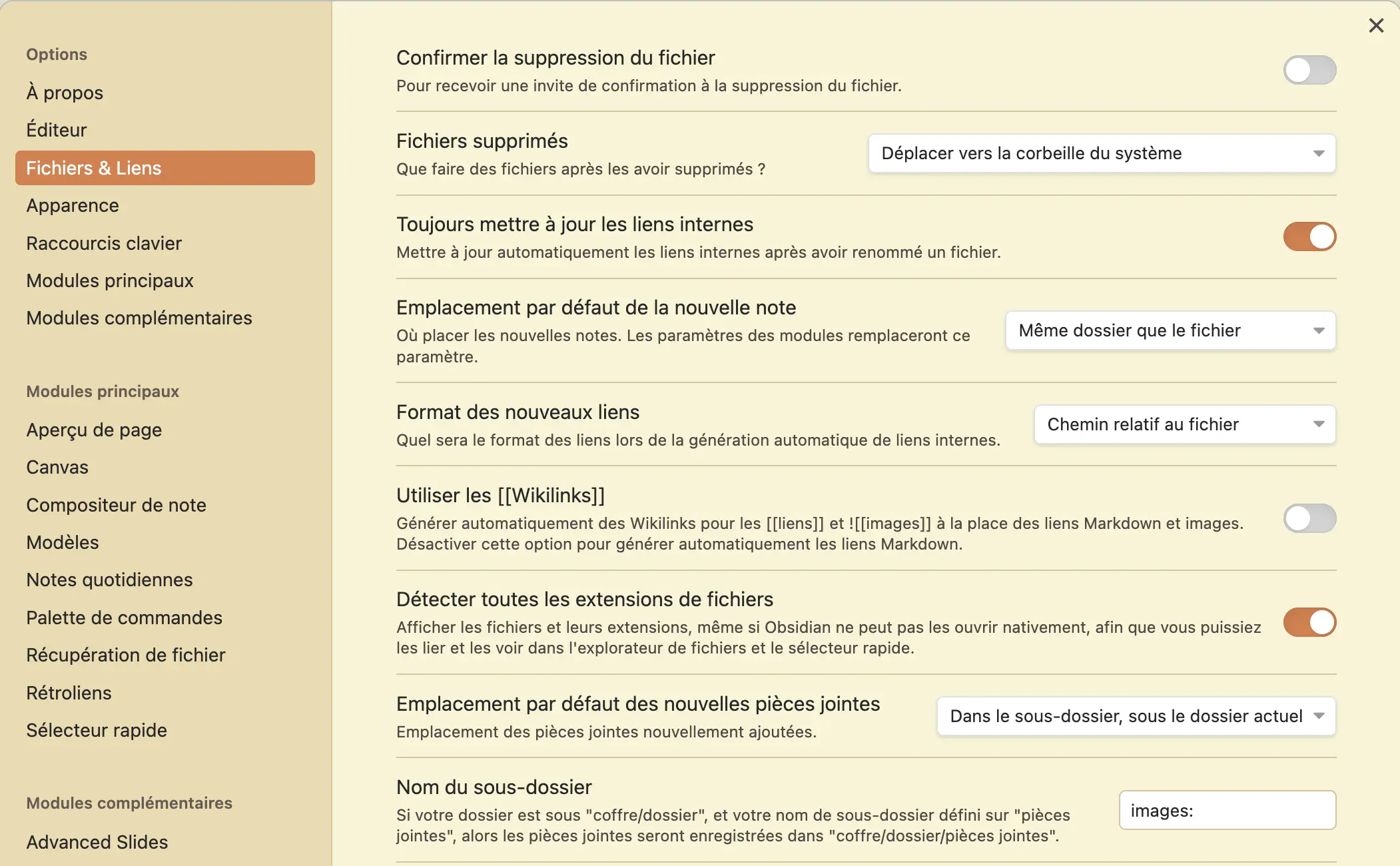Open the Format des nouveaux liens dropdown
This screenshot has height=866, width=1400.
pyautogui.click(x=1184, y=425)
